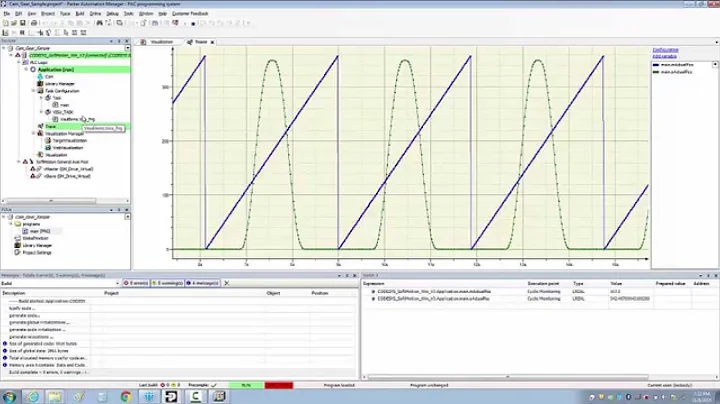The width and height of the screenshot is (720, 404).
Task: Click the New file toolbar icon
Action: tap(6, 23)
